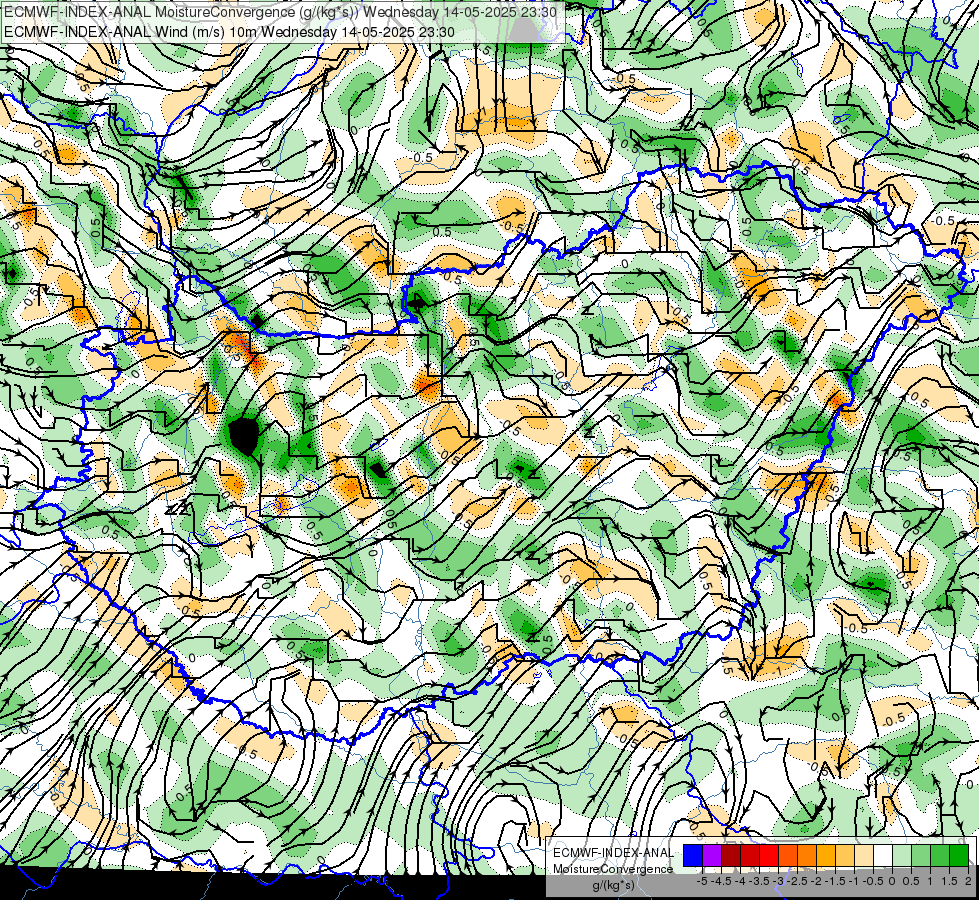Click the legend tick value '-1'
Image resolution: width=979 pixels, height=900 pixels.
pos(854,881)
